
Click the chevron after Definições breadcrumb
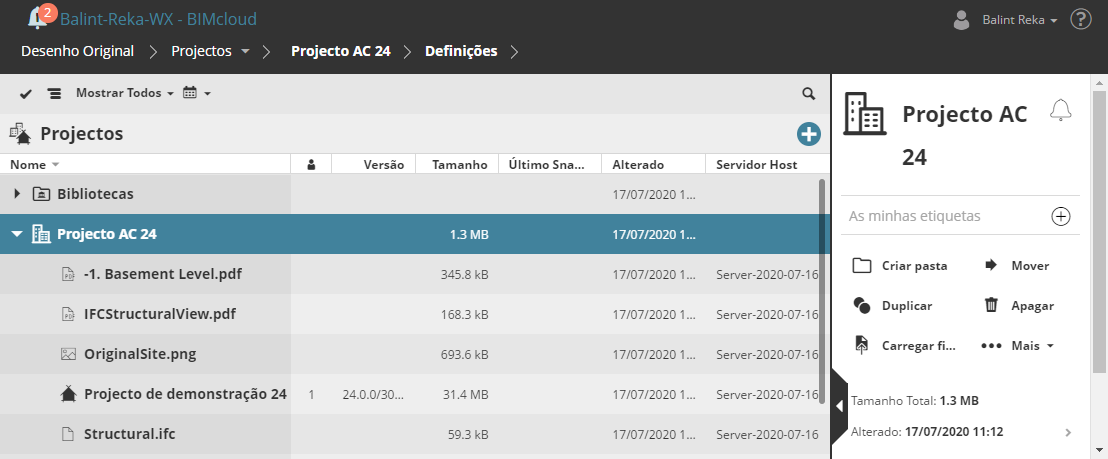point(514,52)
